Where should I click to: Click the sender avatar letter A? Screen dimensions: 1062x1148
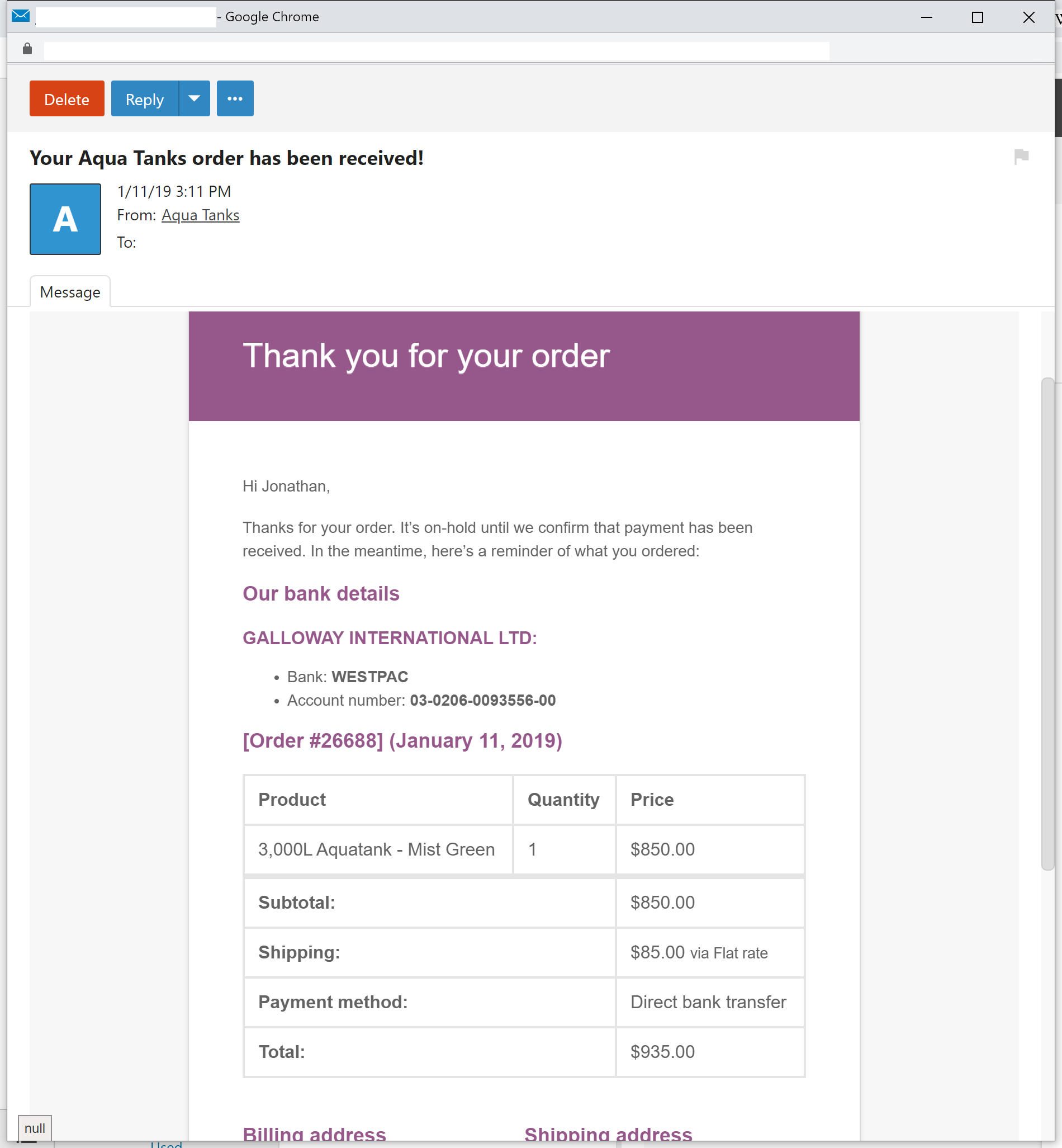[65, 219]
